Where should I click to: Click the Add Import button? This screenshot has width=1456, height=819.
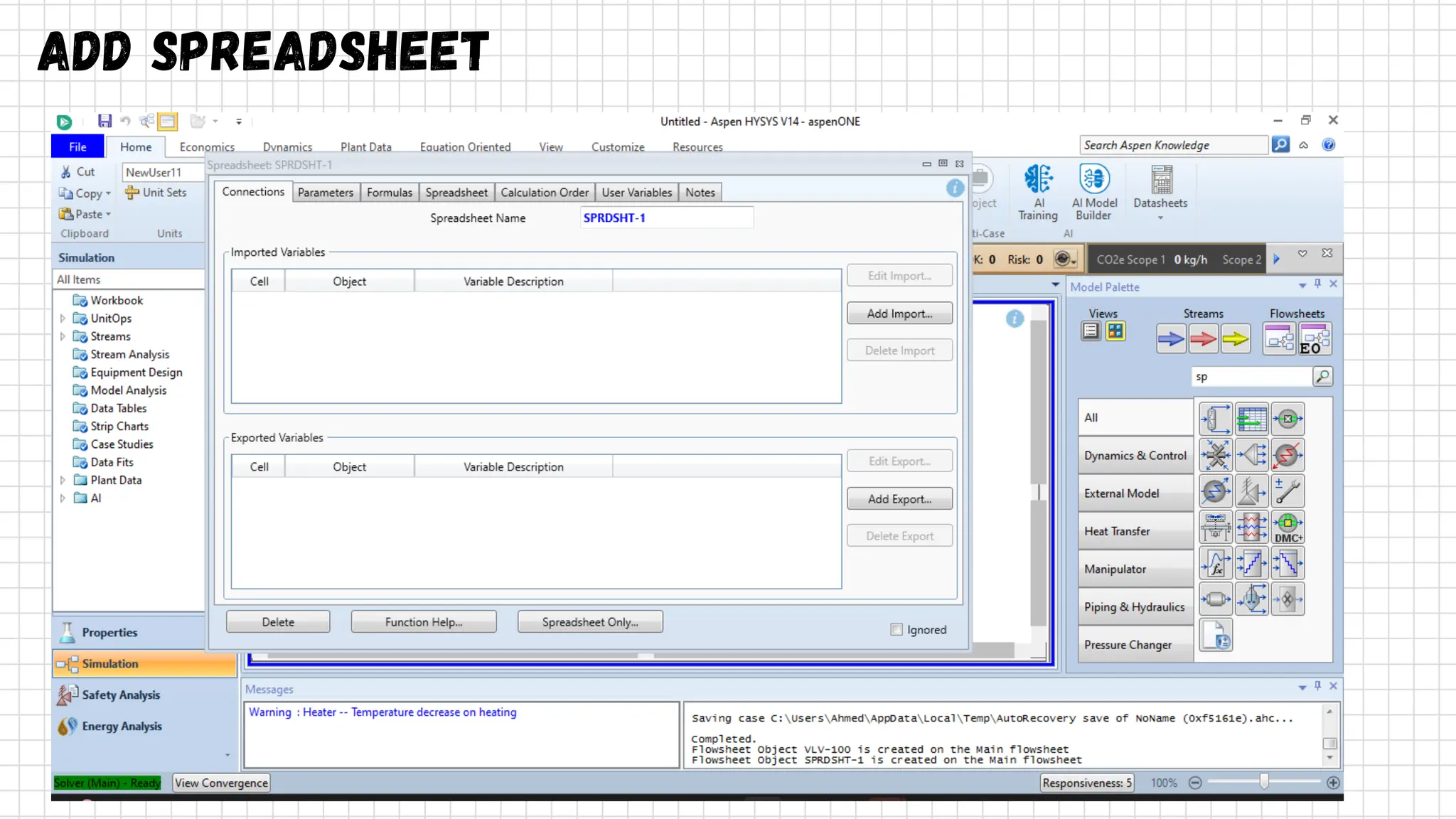[899, 314]
